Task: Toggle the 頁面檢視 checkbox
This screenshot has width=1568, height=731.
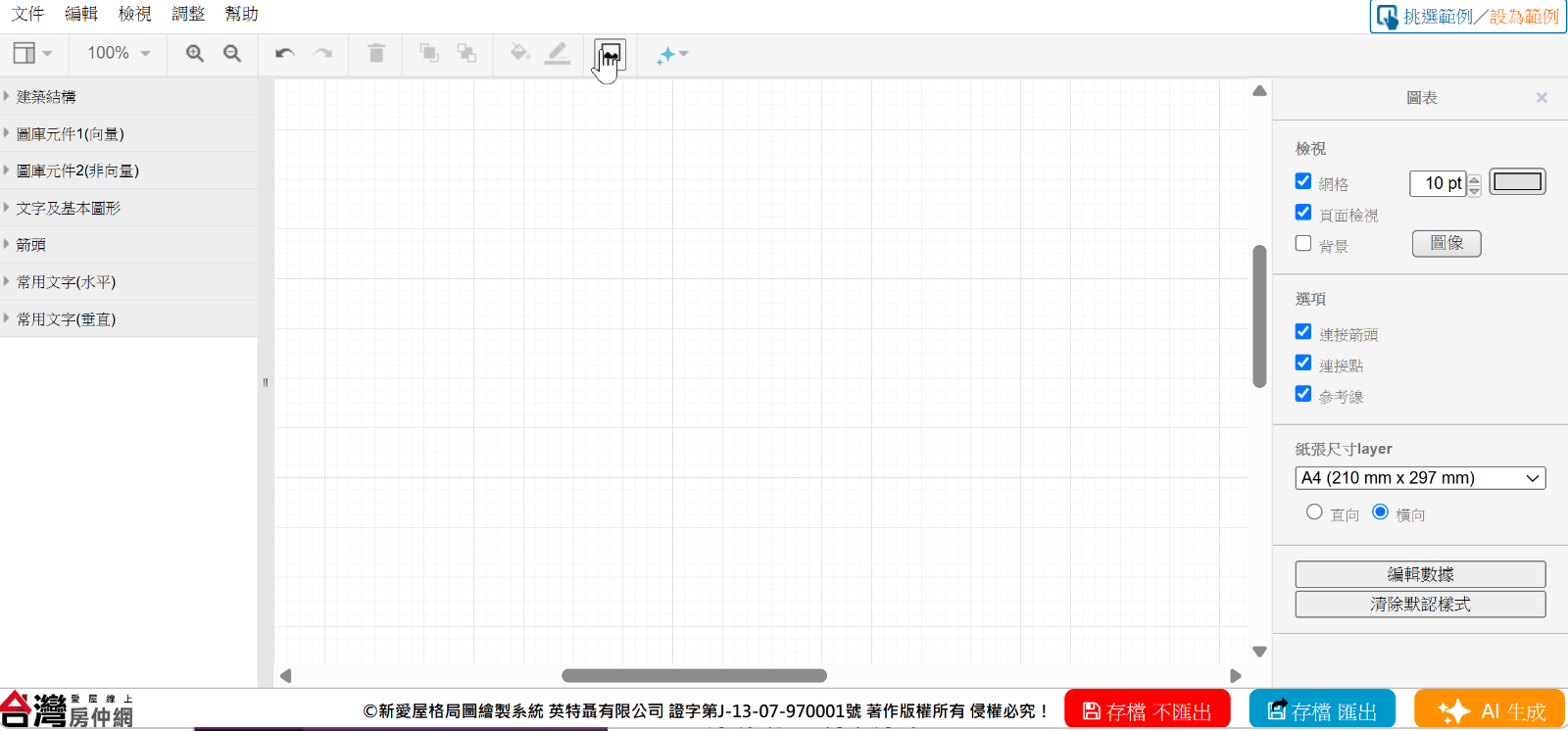Action: [1303, 213]
